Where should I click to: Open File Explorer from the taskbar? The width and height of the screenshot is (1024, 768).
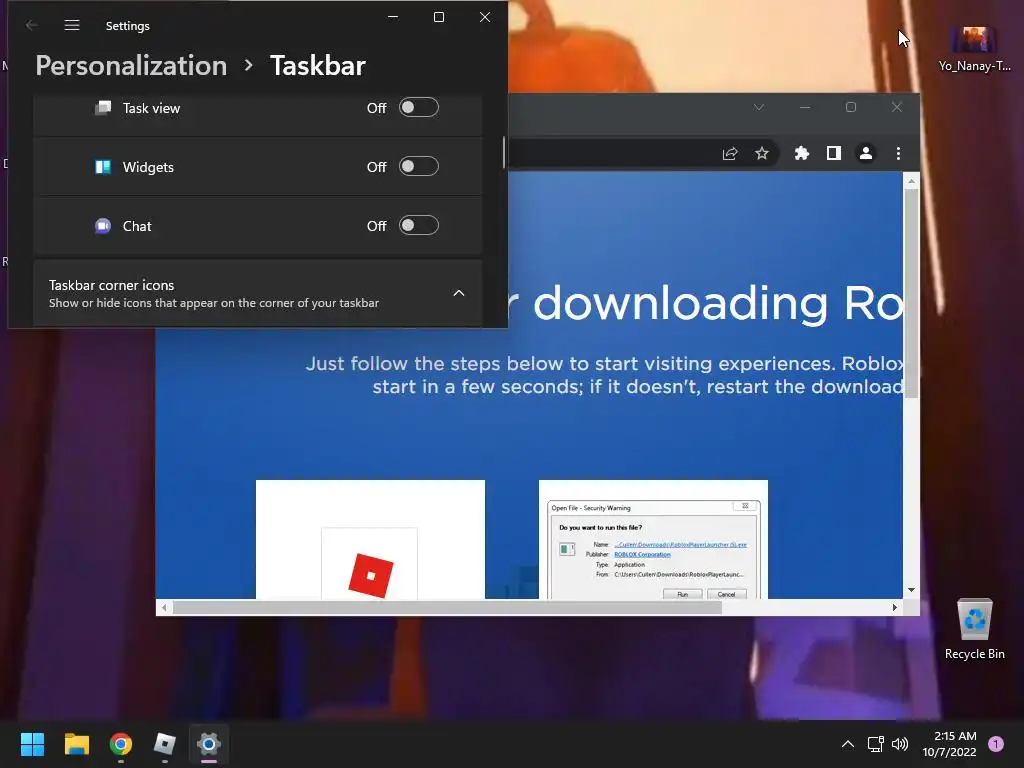click(76, 744)
